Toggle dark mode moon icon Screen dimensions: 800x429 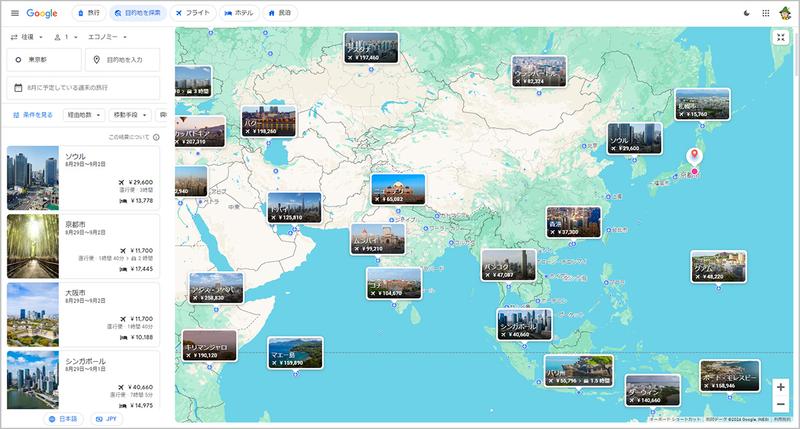pyautogui.click(x=747, y=13)
